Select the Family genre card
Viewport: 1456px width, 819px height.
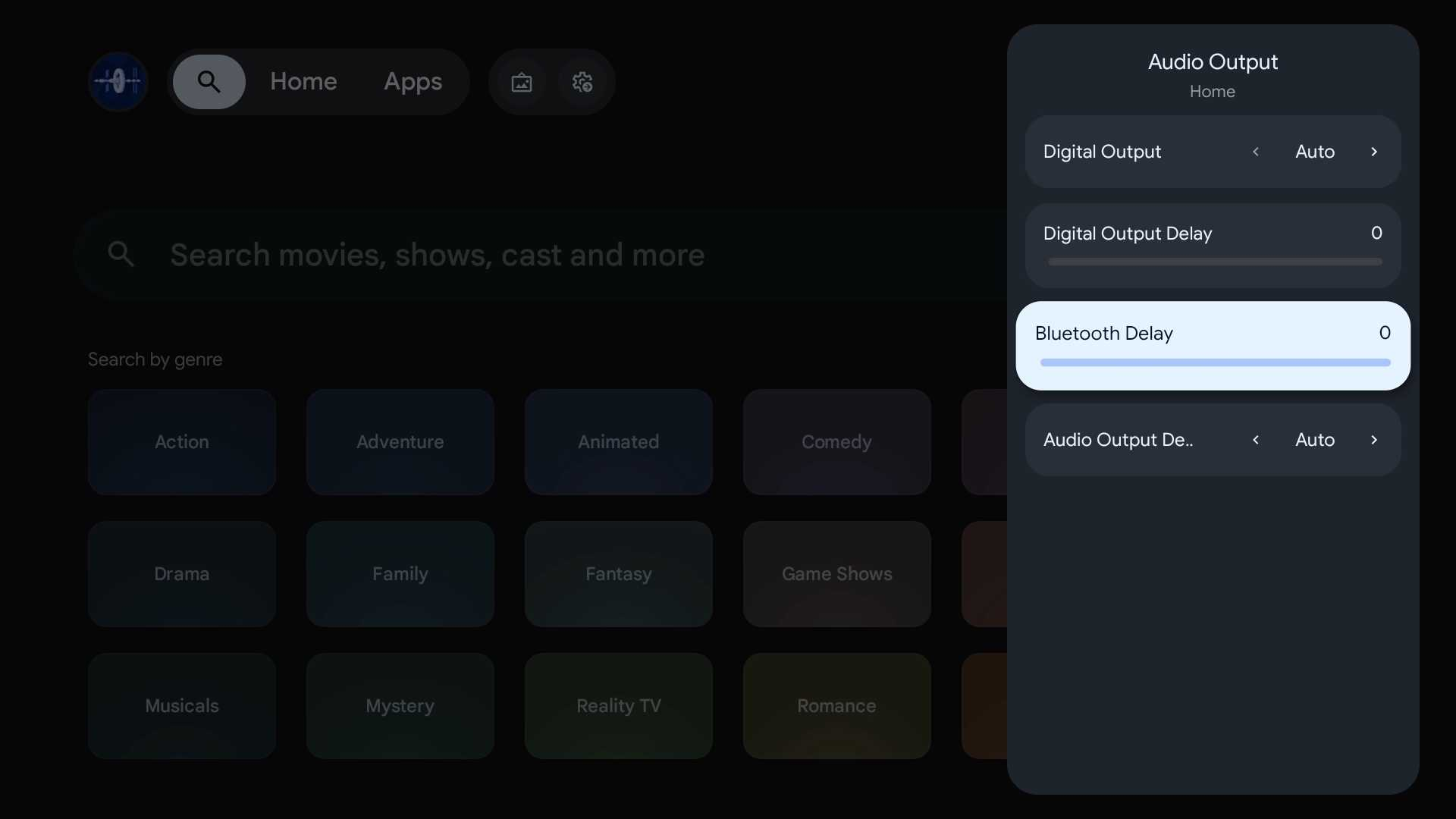[400, 574]
